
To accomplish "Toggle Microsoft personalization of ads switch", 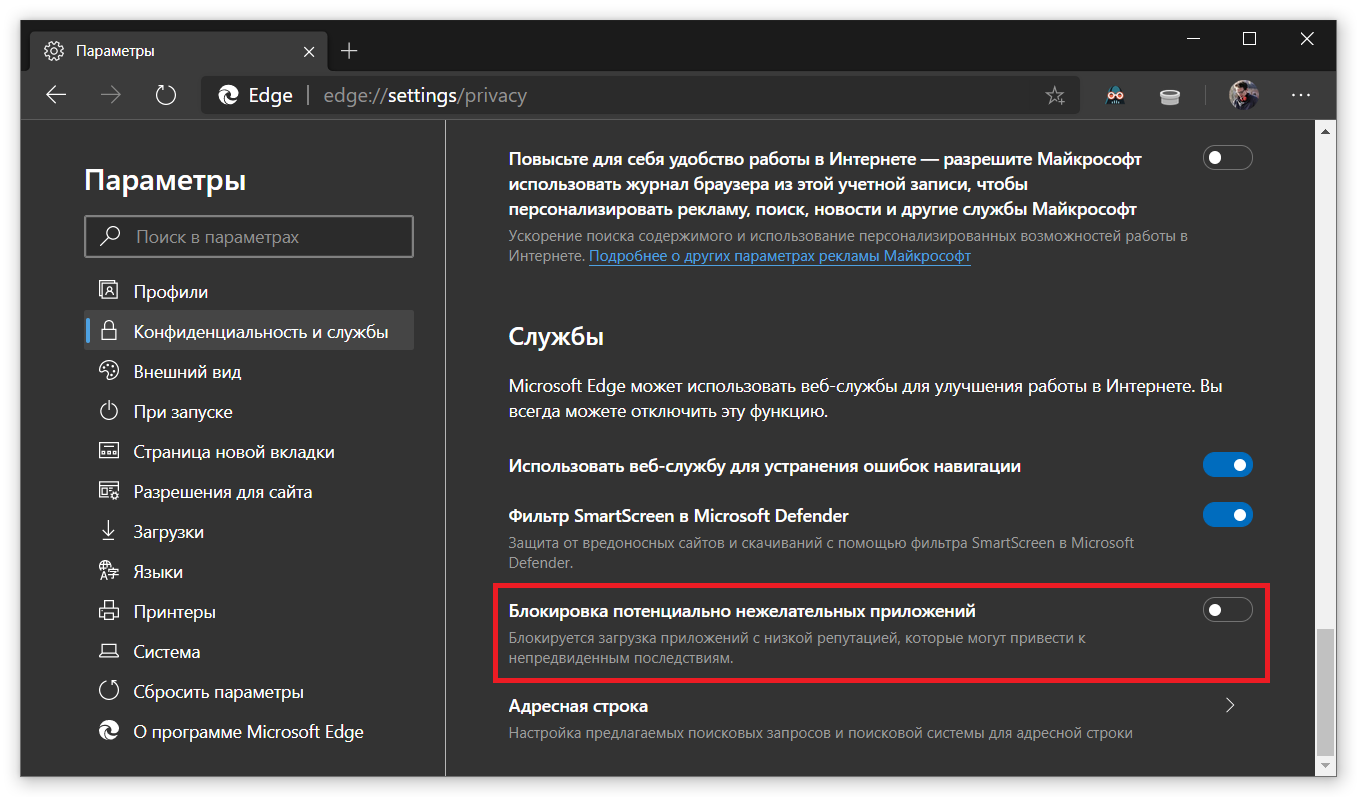I will click(1227, 158).
